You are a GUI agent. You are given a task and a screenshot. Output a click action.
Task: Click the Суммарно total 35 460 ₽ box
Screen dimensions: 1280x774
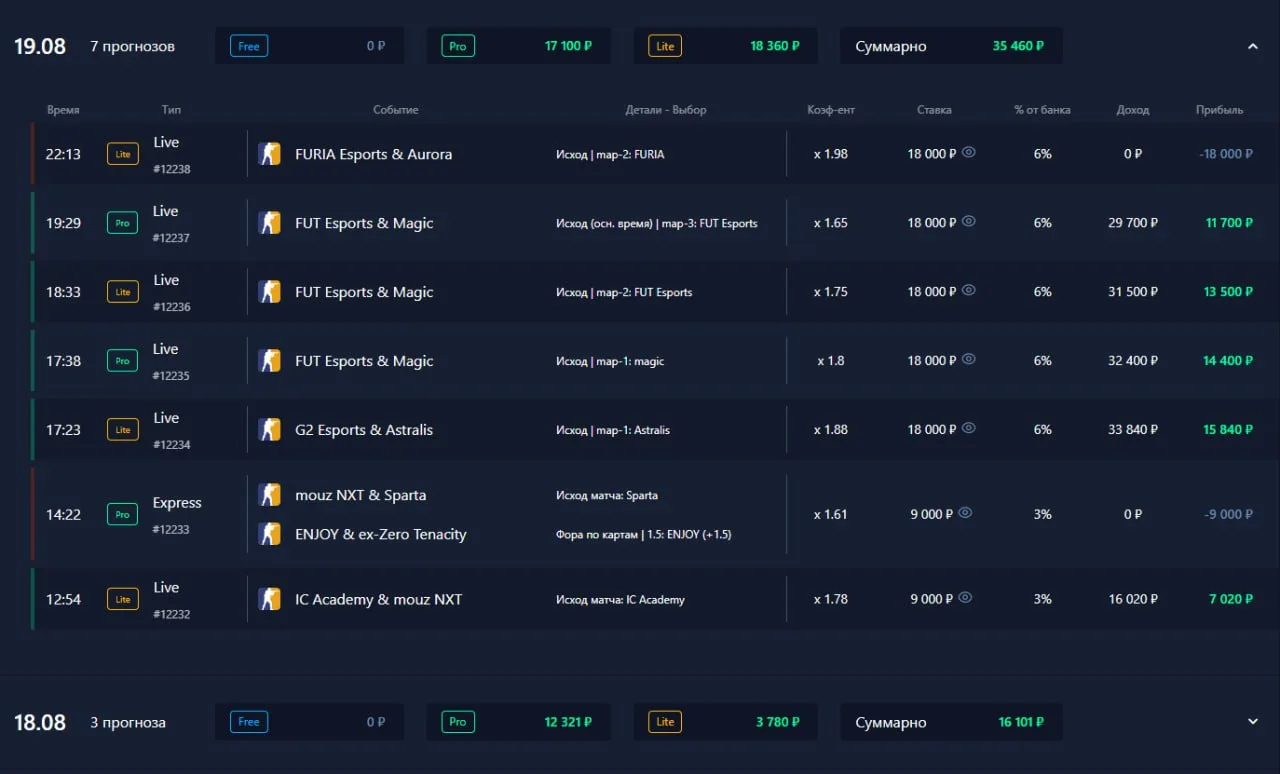click(951, 46)
